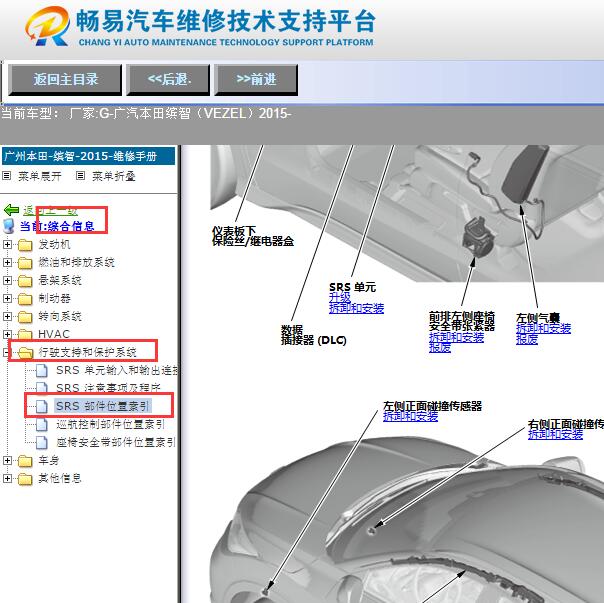The height and width of the screenshot is (603, 604).
Task: Open SRS 单元 升级 link
Action: [x=340, y=297]
